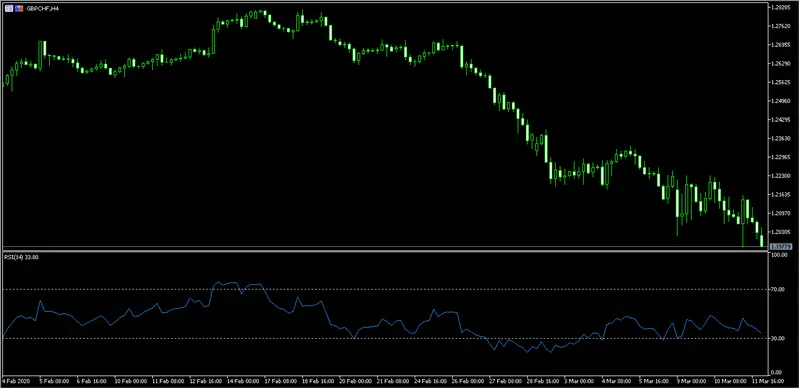The width and height of the screenshot is (800, 389).
Task: Click the 70.00 label on RSI scale
Action: click(x=779, y=289)
